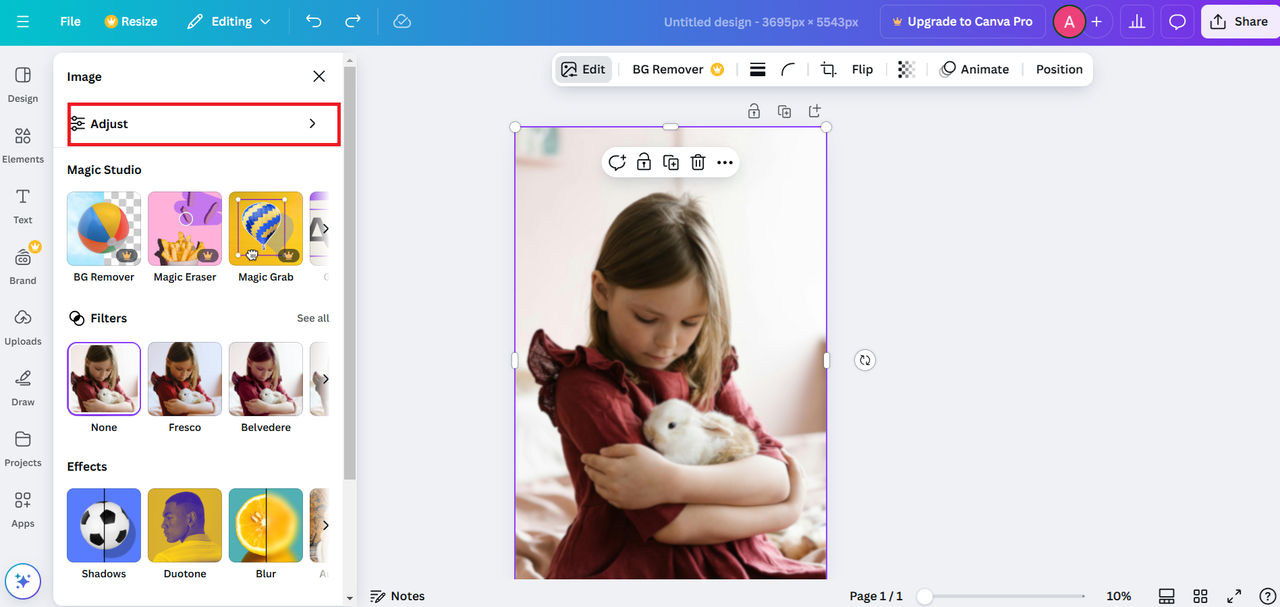The image size is (1280, 607).
Task: Redo the last action
Action: (352, 21)
